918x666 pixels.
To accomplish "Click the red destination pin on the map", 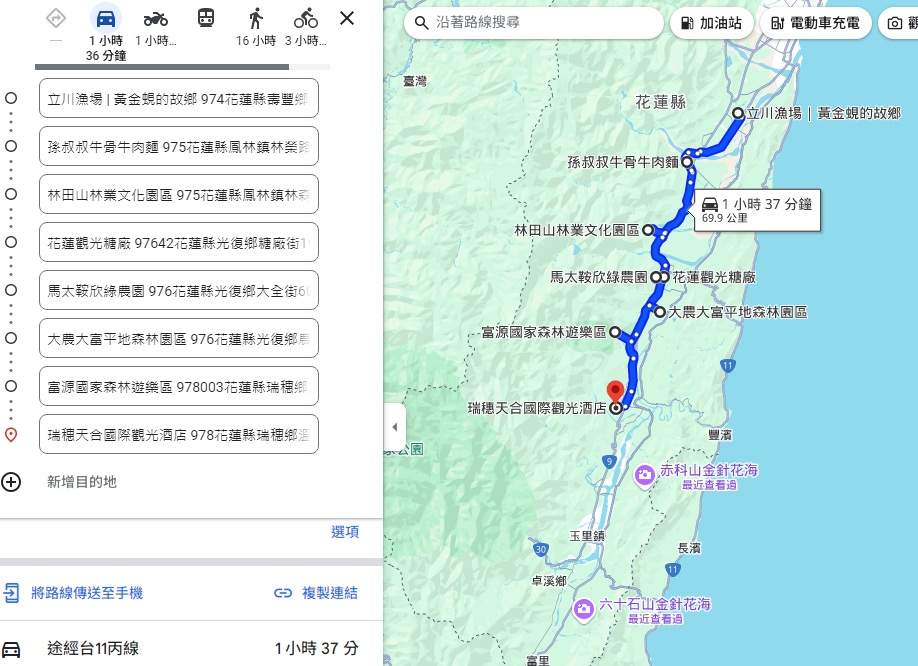I will (615, 392).
